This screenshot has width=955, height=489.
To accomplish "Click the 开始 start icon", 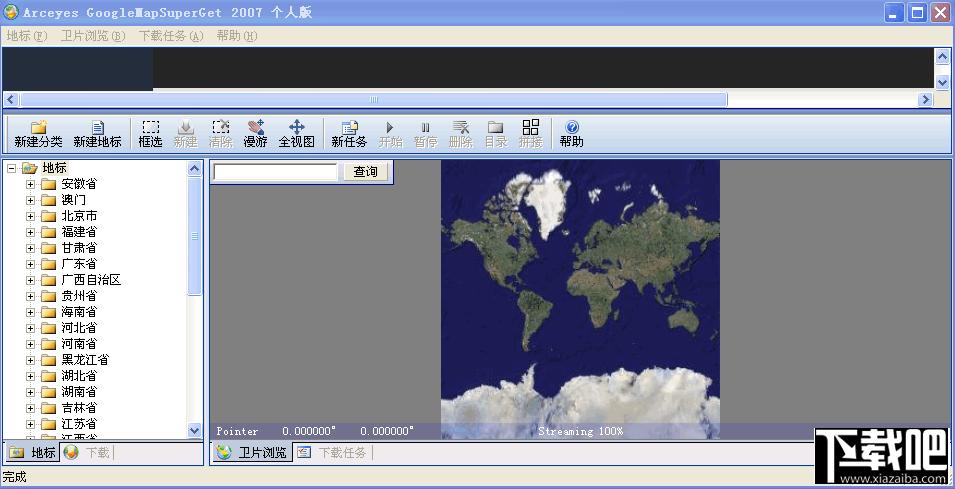I will pos(390,134).
